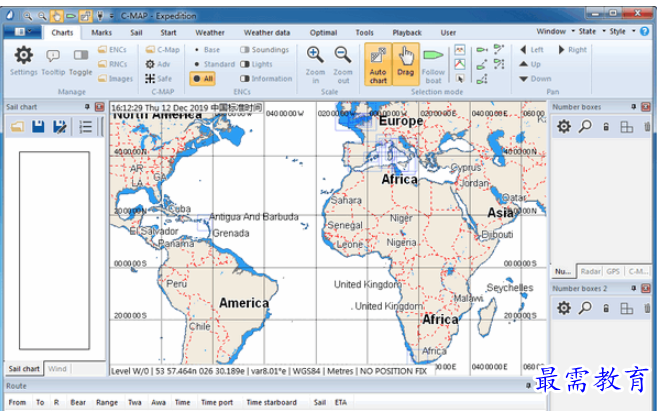Viewport: 657px width, 411px height.
Task: Pan chart Left
Action: click(531, 49)
